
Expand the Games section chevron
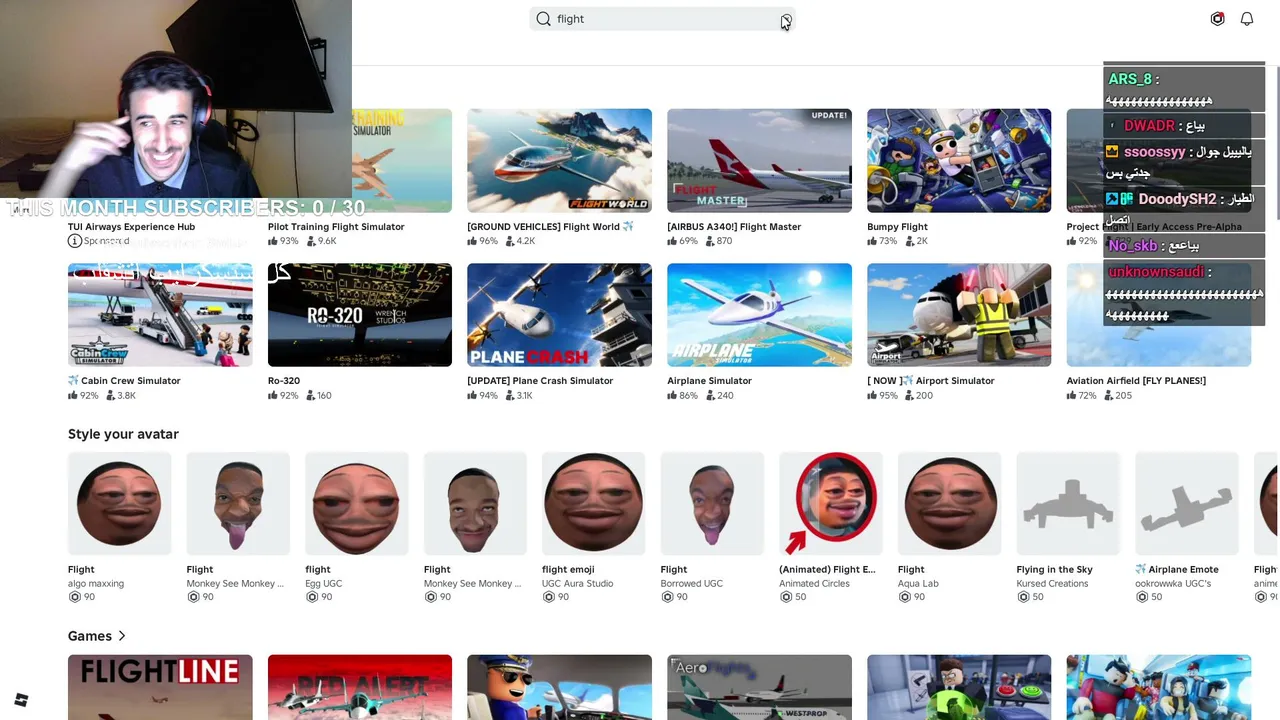[122, 636]
